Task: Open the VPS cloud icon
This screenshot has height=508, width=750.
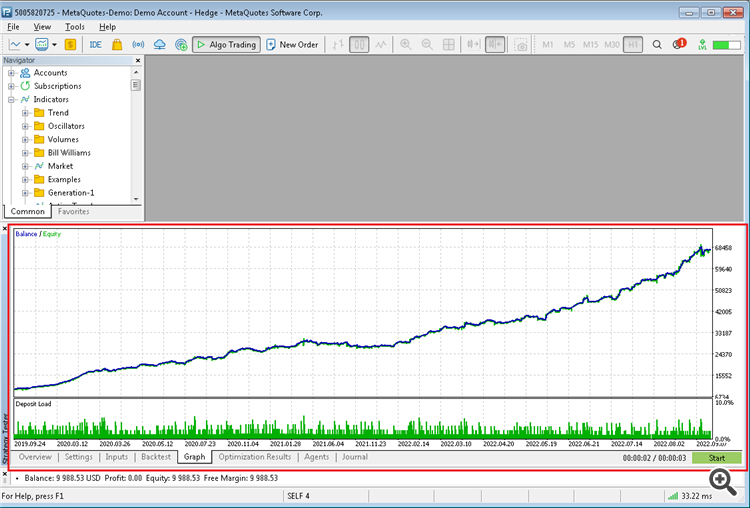Action: (x=159, y=44)
